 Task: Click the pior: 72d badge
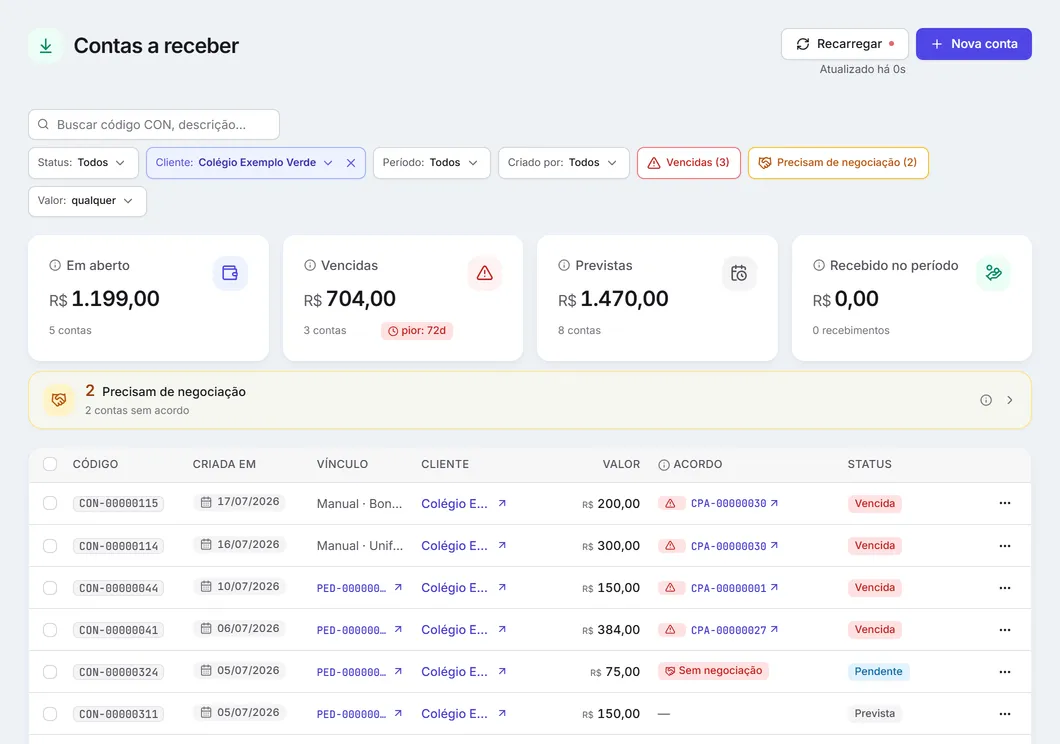tap(416, 330)
